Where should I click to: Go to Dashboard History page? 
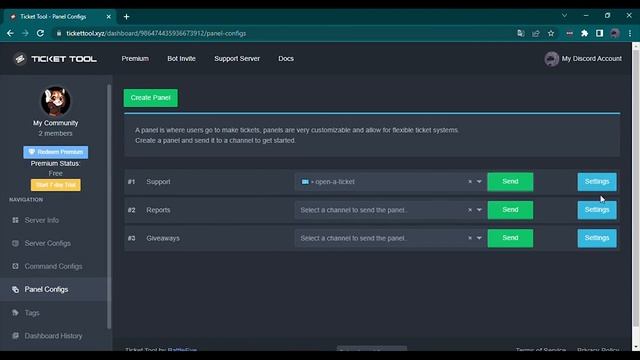coord(53,336)
